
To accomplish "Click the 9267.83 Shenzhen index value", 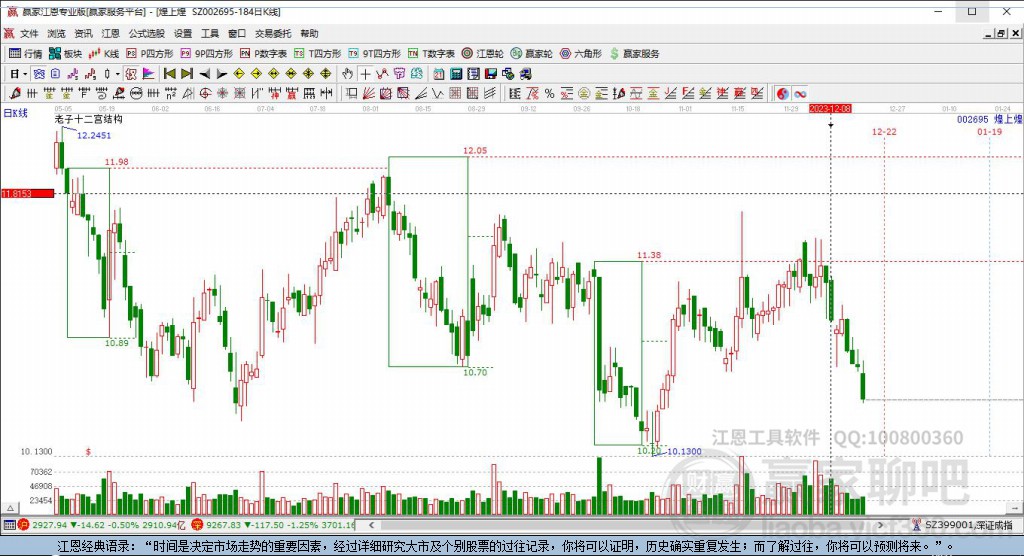I will tap(224, 525).
